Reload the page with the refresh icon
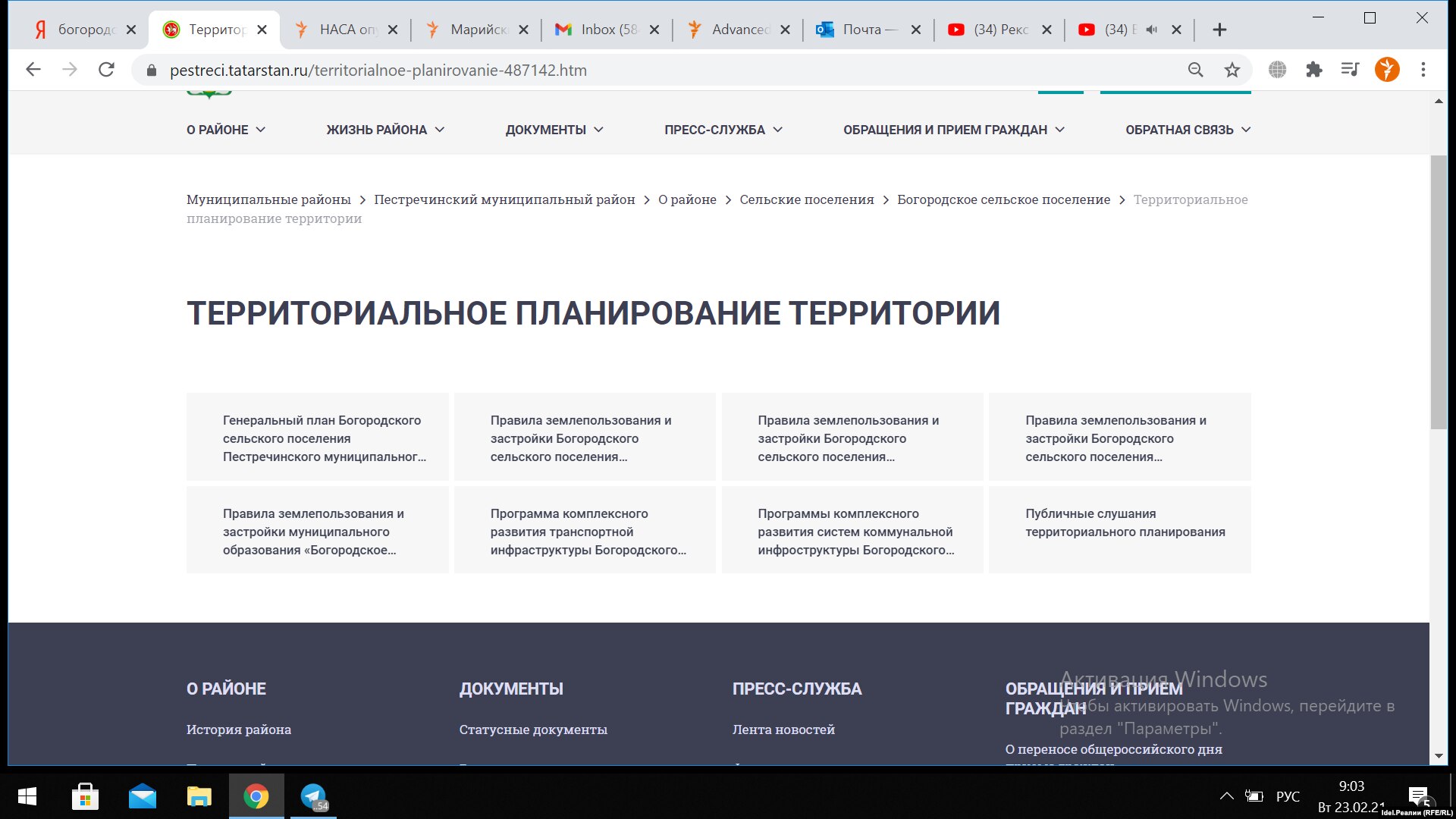1456x819 pixels. click(x=107, y=70)
